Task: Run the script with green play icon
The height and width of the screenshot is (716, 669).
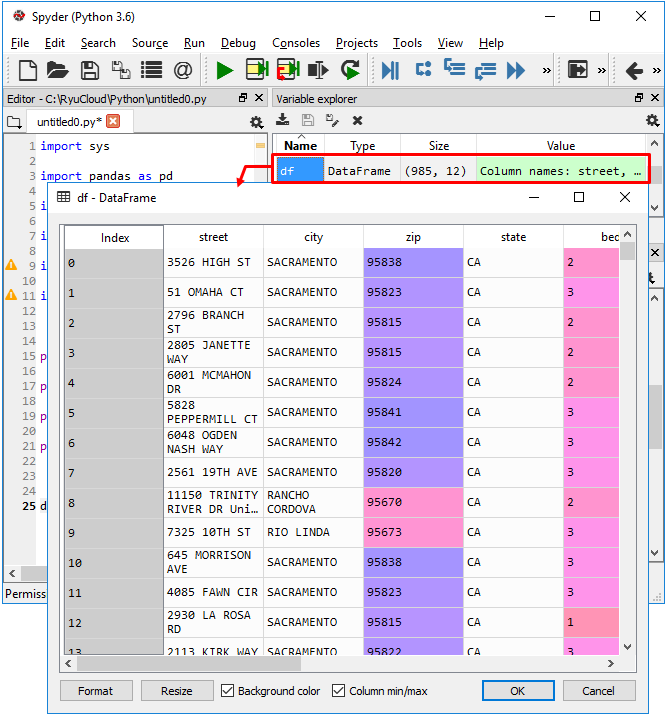Action: [224, 70]
